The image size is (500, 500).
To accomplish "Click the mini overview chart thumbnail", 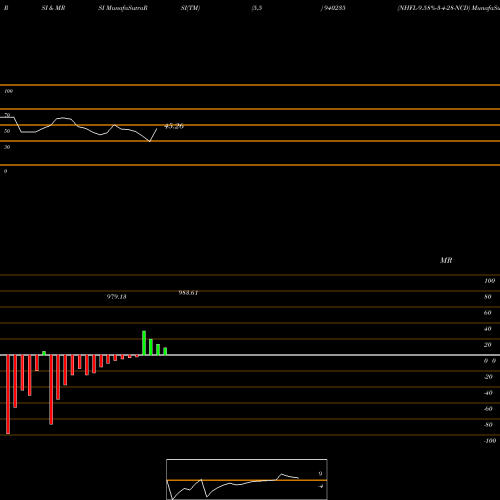I will (x=247, y=479).
